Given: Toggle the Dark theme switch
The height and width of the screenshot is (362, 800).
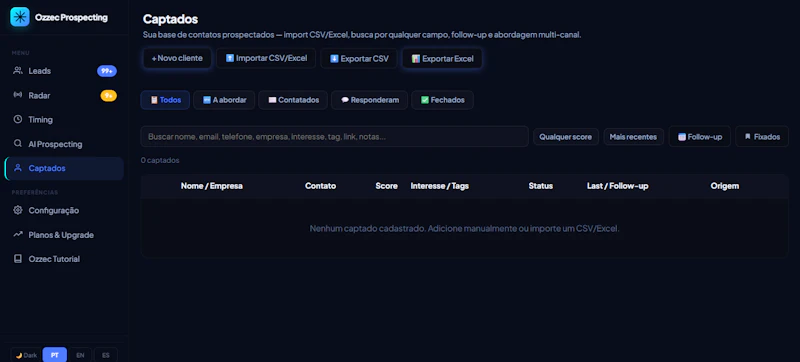Looking at the screenshot, I should (26, 355).
